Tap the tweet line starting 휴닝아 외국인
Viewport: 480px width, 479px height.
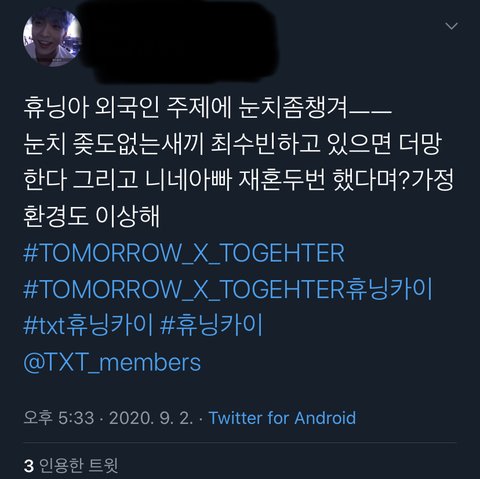coord(207,109)
